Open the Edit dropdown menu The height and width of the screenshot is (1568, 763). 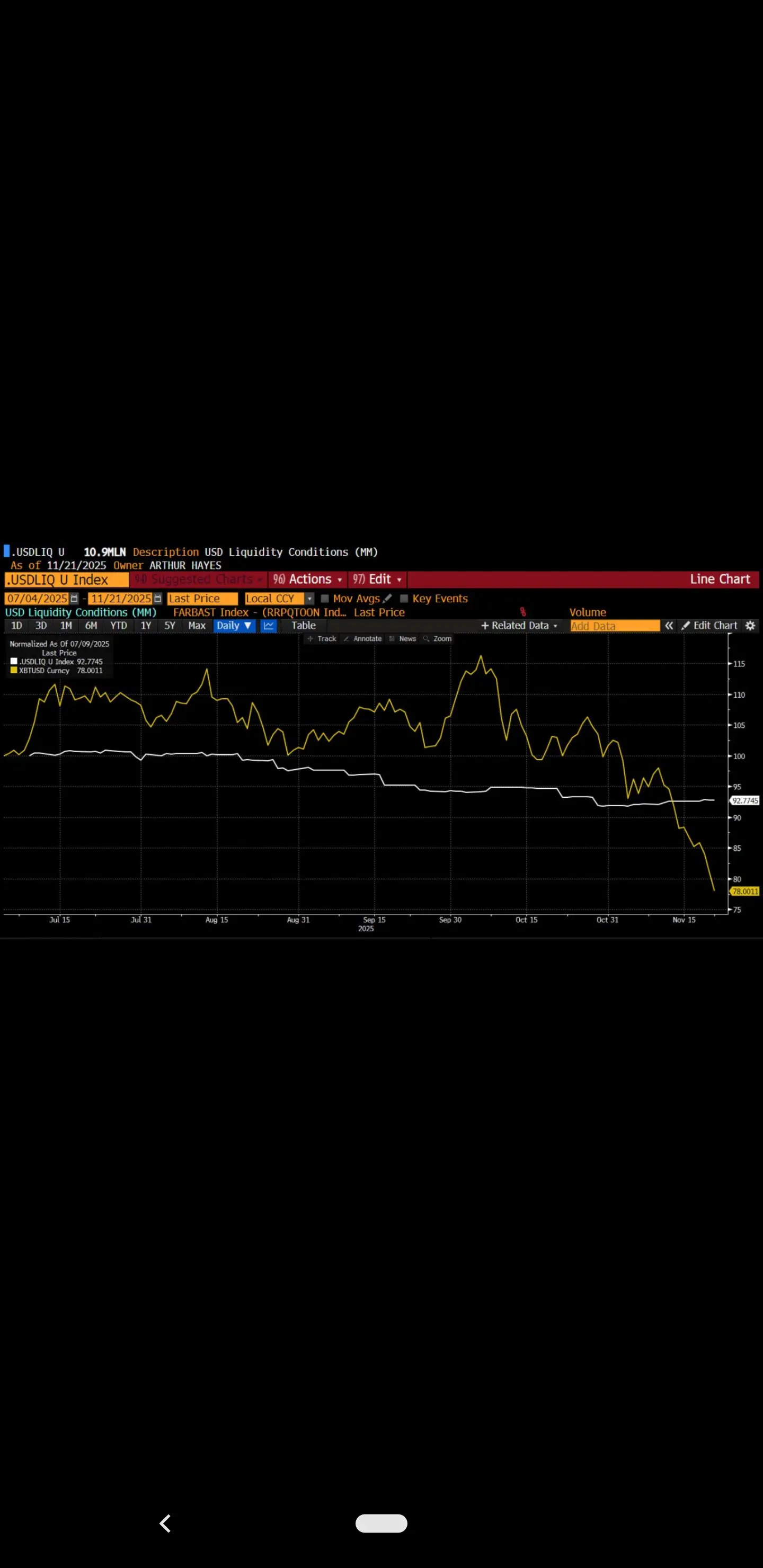coord(378,579)
